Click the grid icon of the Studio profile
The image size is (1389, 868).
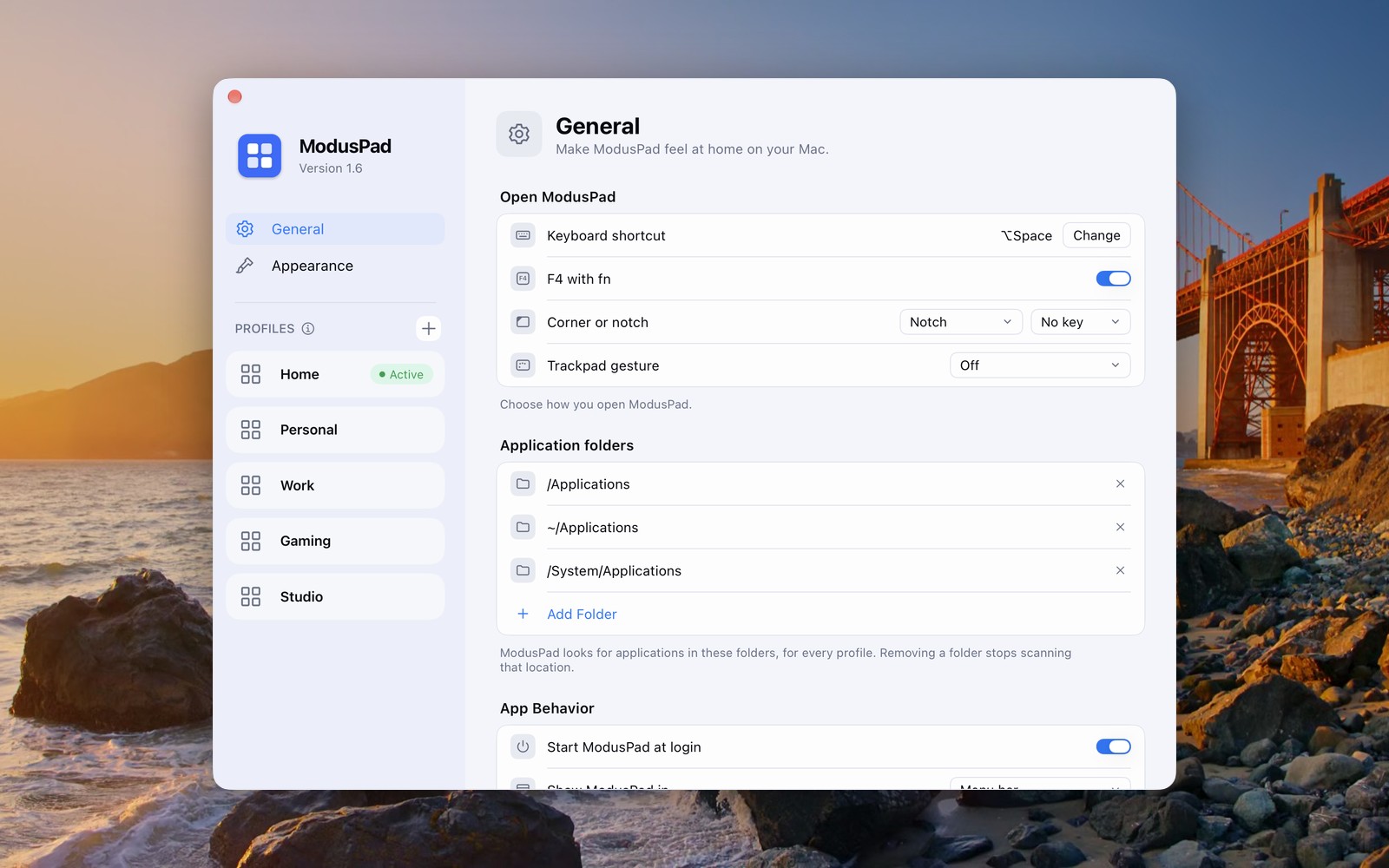coord(251,597)
